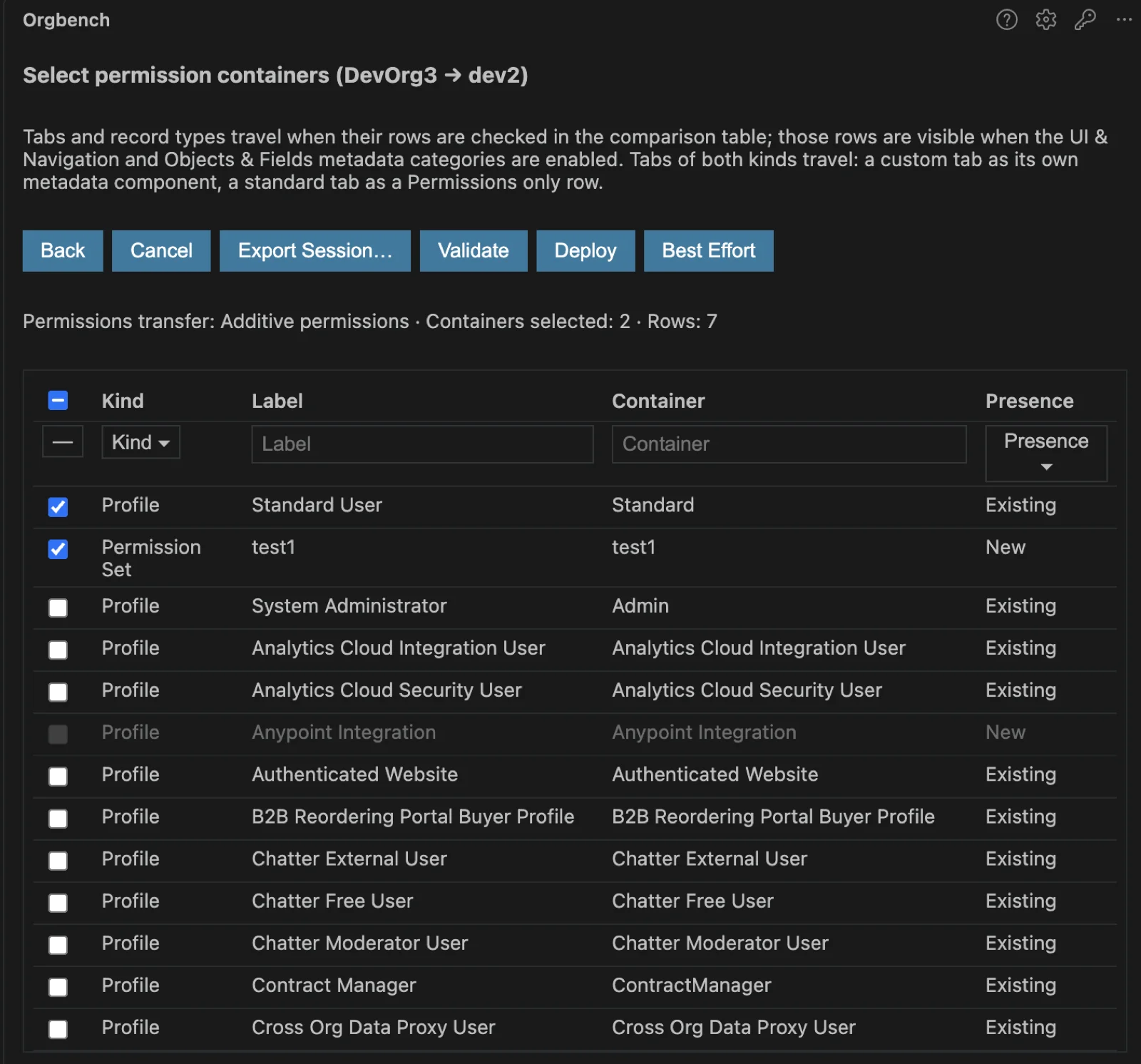Uncheck the Standard User profile row
Image resolution: width=1141 pixels, height=1064 pixels.
point(58,507)
